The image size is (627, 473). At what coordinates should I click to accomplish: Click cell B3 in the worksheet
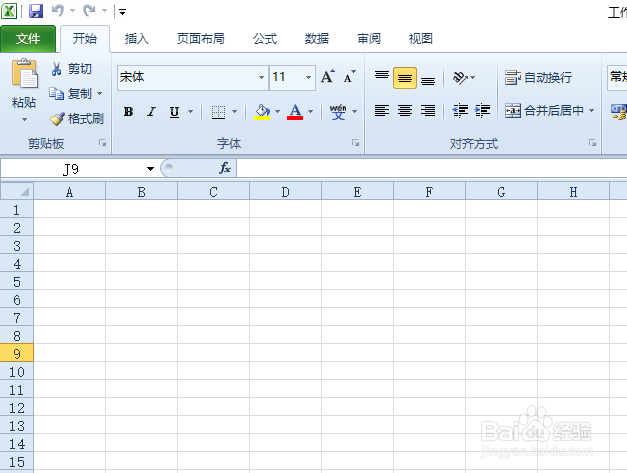[141, 245]
